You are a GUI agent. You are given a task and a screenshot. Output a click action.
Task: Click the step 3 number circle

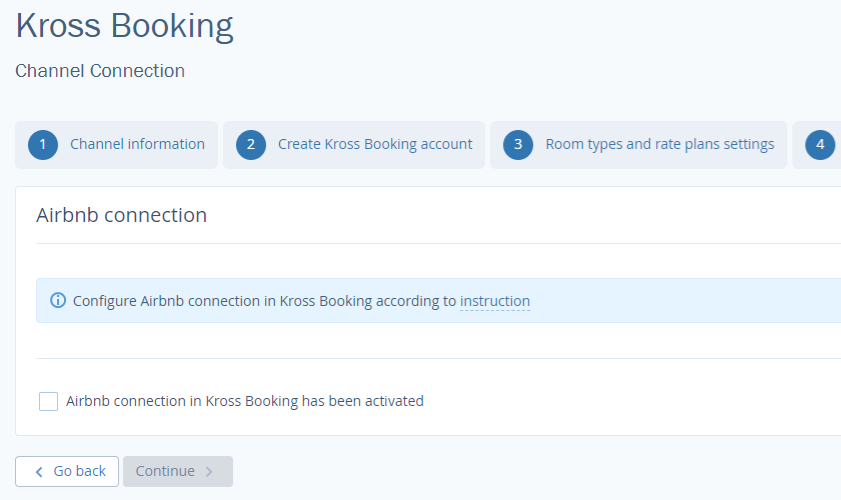coord(518,145)
